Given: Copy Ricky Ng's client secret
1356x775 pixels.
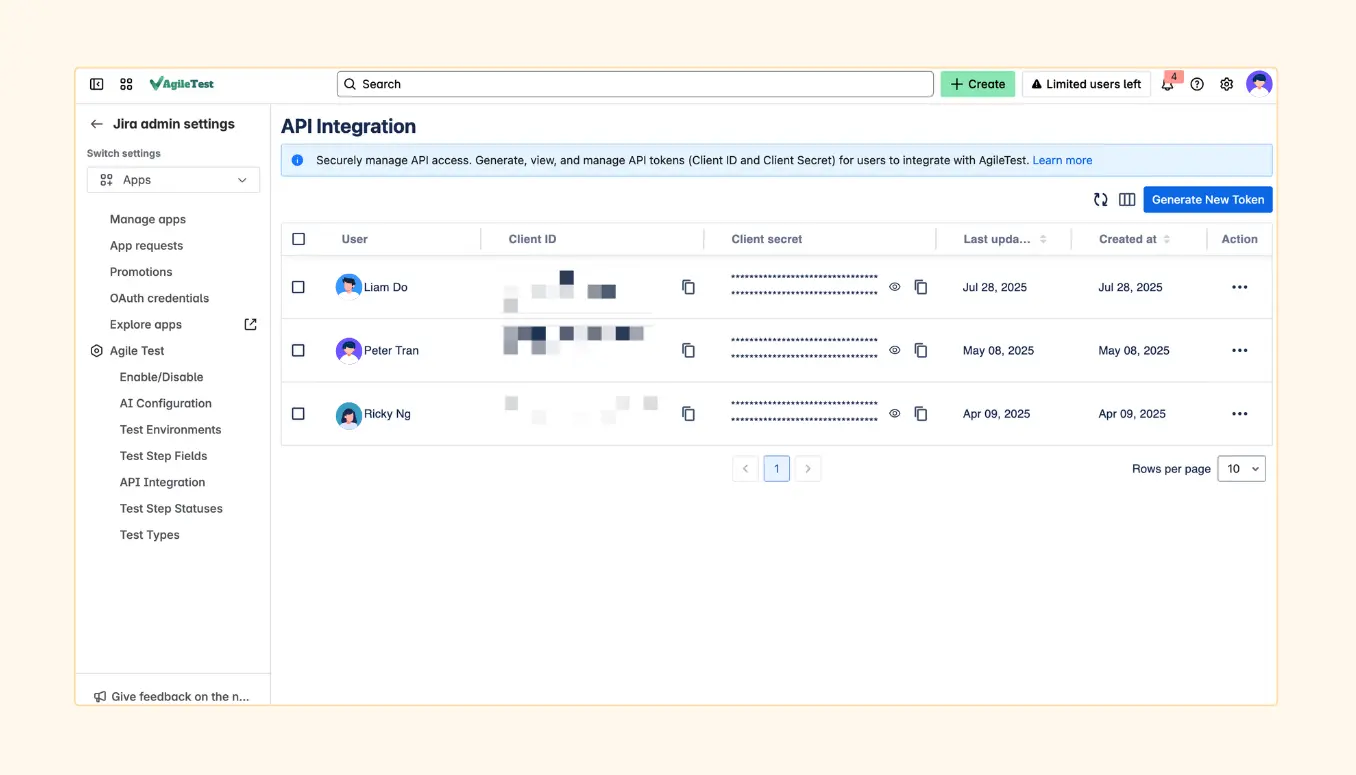Looking at the screenshot, I should pyautogui.click(x=921, y=413).
